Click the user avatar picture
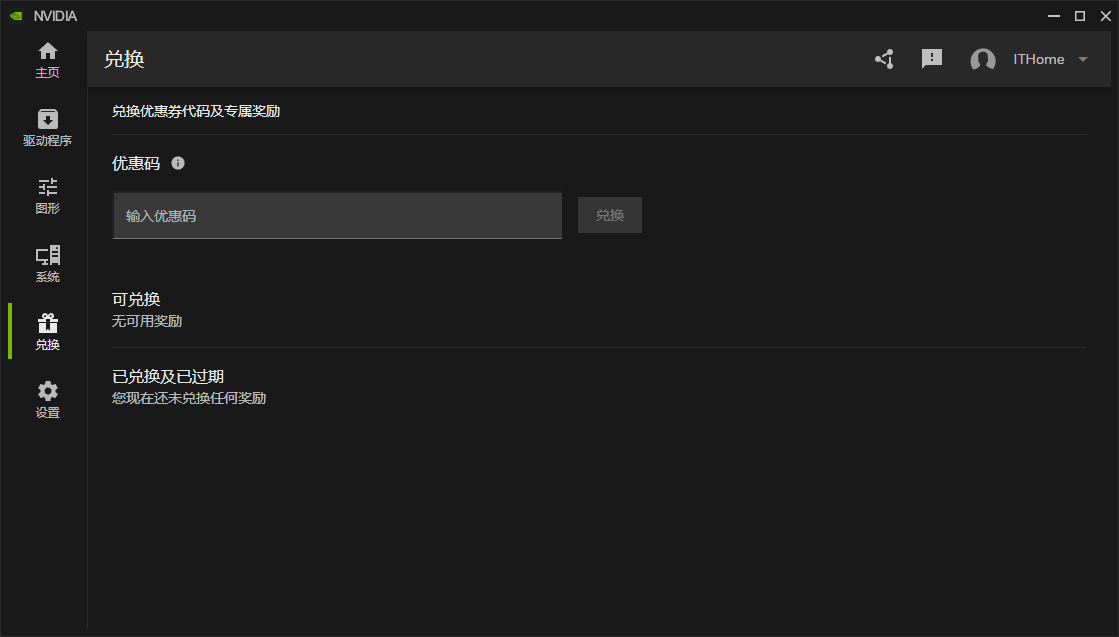 [x=983, y=60]
